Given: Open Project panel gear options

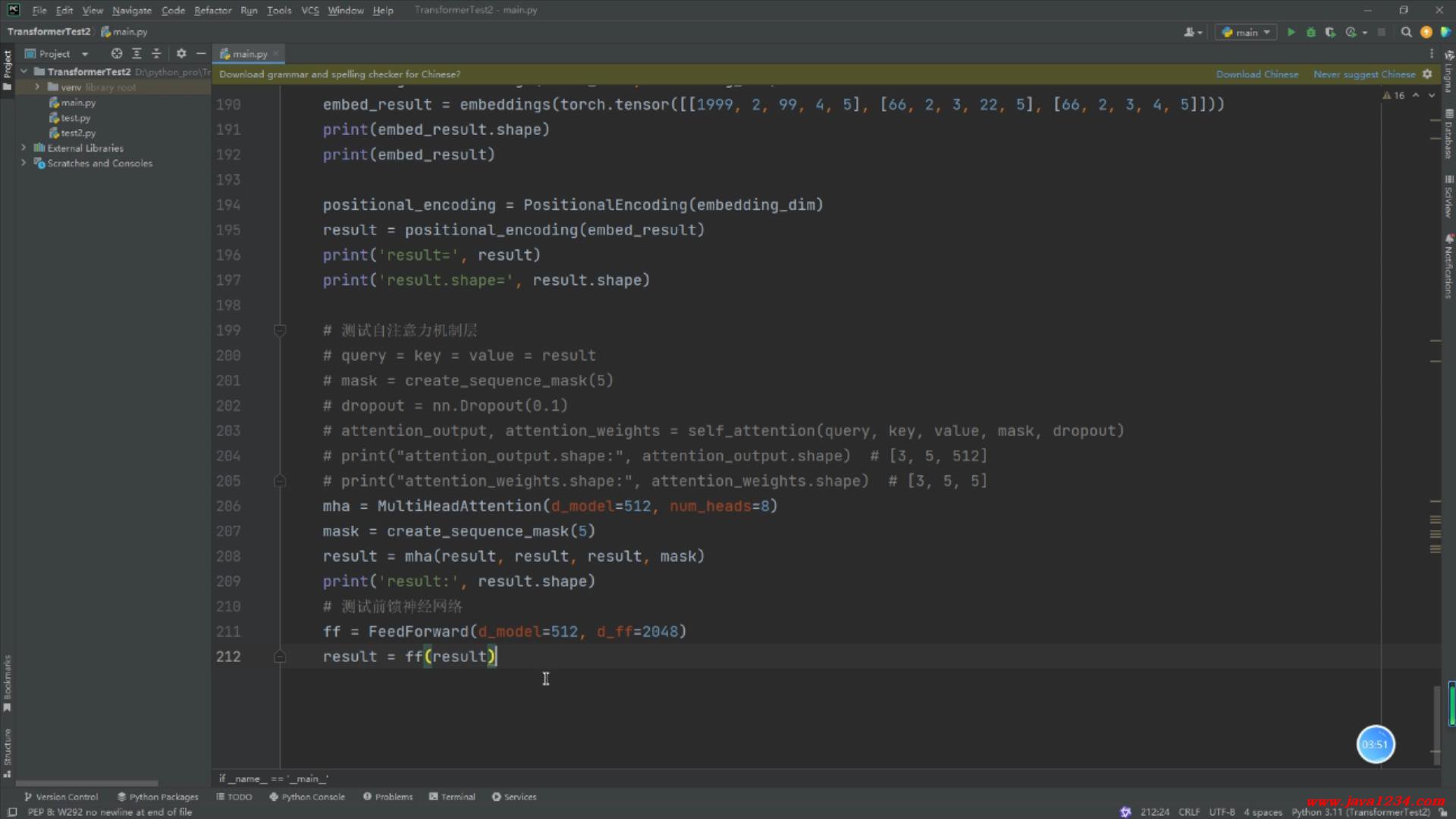Looking at the screenshot, I should (x=181, y=54).
